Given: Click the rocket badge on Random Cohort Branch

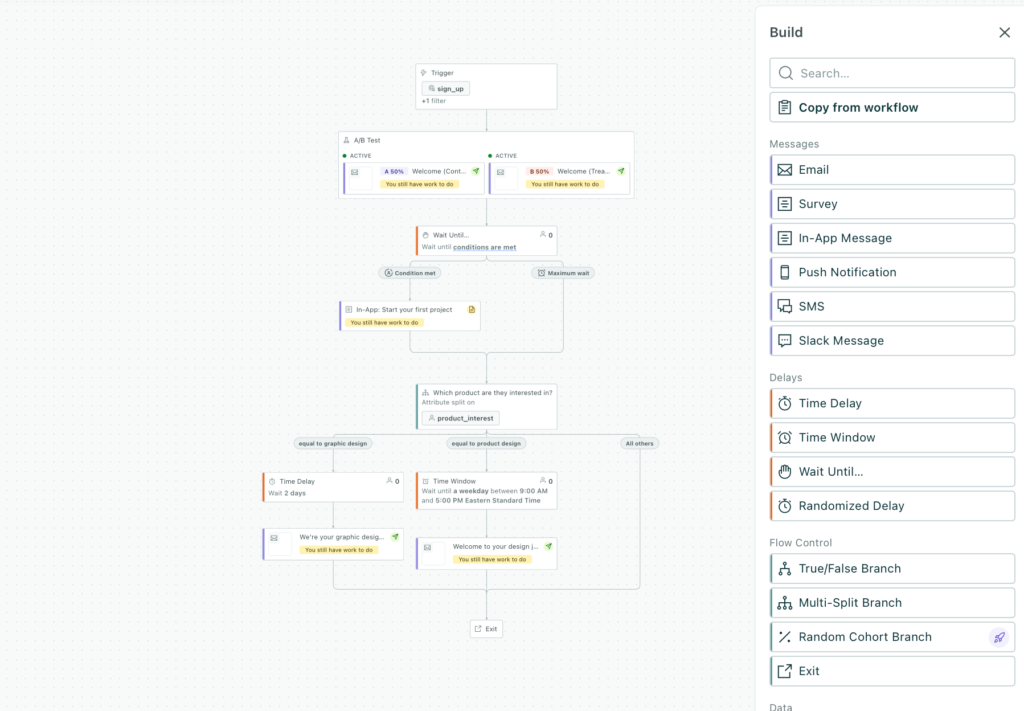Looking at the screenshot, I should 999,636.
